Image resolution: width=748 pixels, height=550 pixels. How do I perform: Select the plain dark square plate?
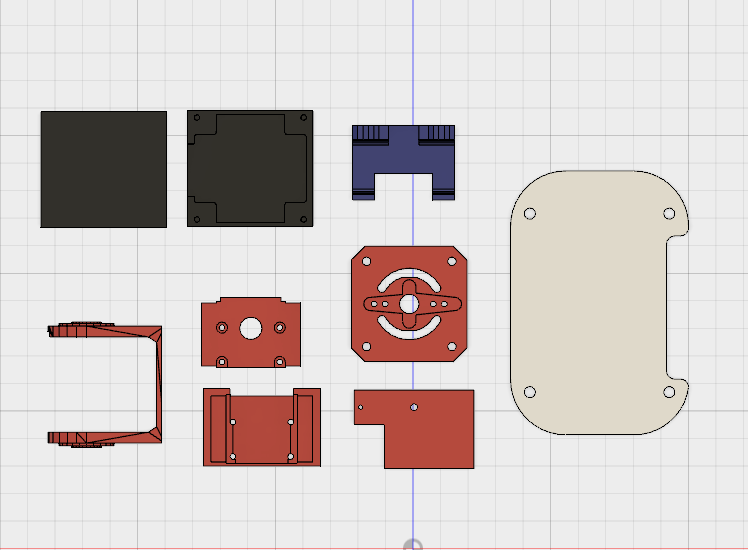pos(104,169)
